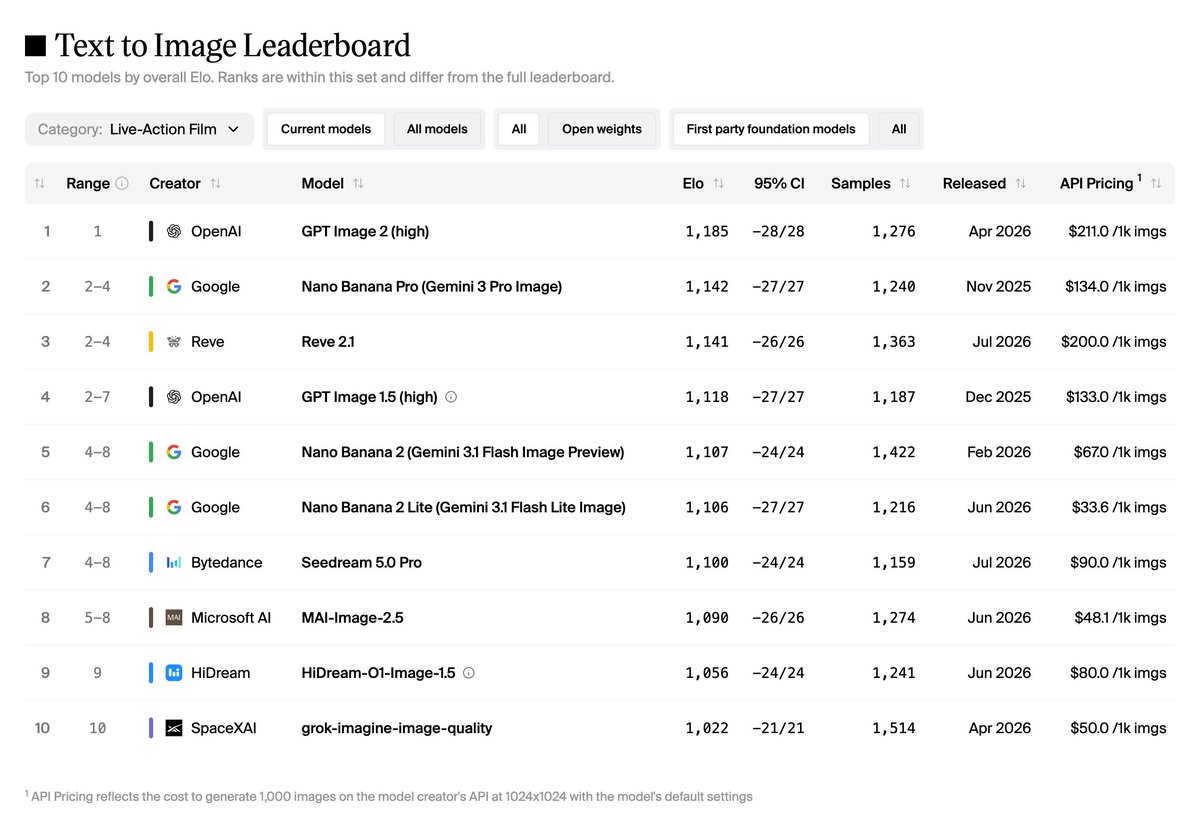The image size is (1200, 830).
Task: Click the price $134.0 /1k imgs
Action: pyautogui.click(x=1116, y=286)
